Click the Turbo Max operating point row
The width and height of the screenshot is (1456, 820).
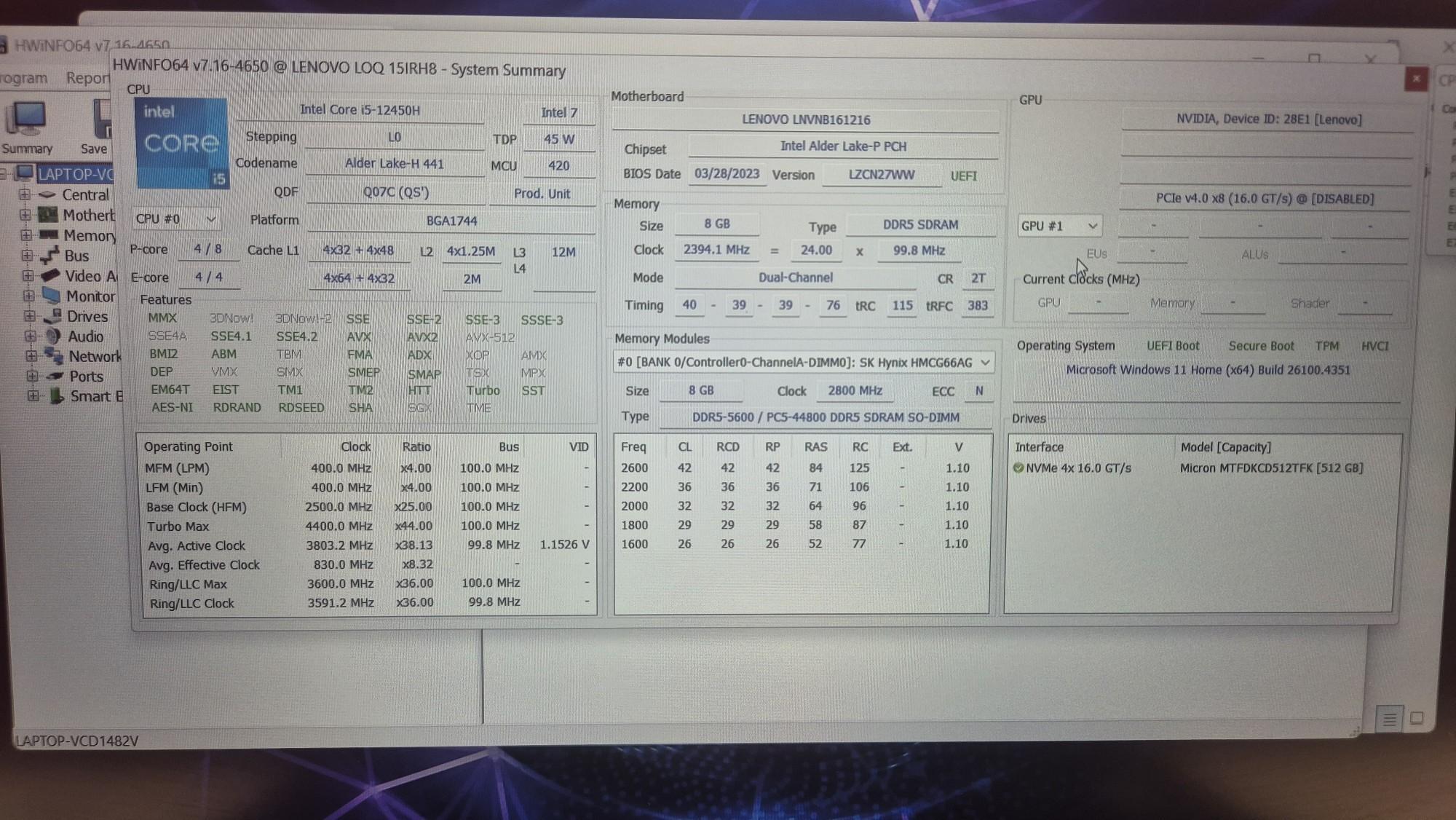[x=368, y=526]
